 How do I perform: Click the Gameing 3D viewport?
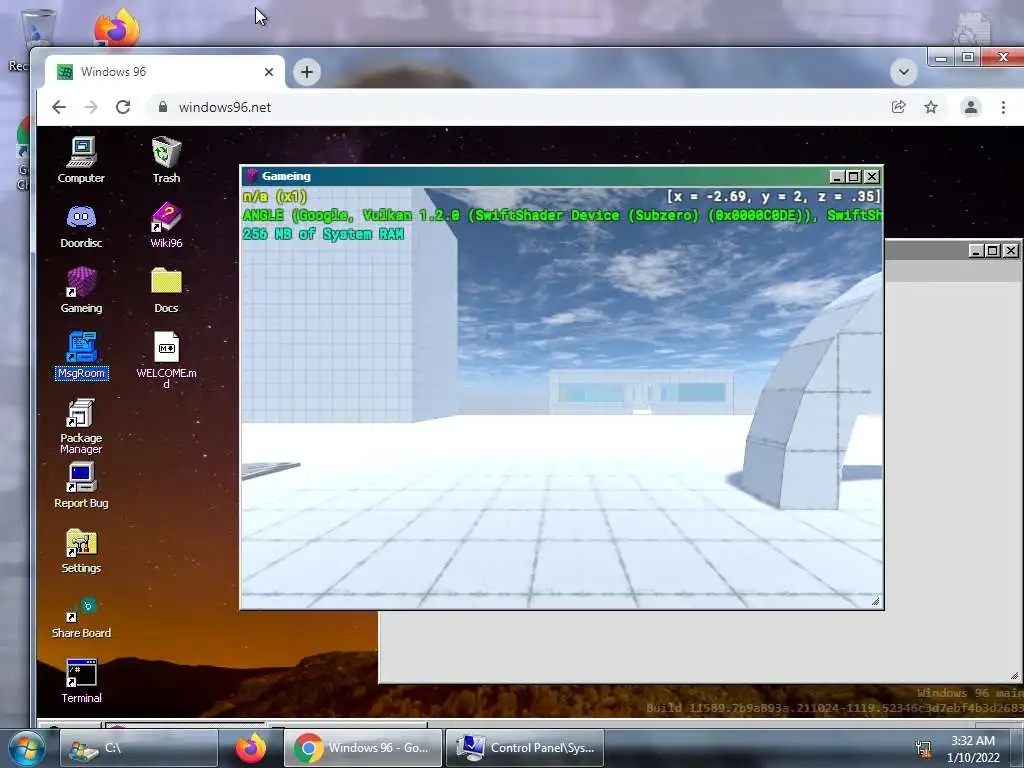(x=562, y=398)
